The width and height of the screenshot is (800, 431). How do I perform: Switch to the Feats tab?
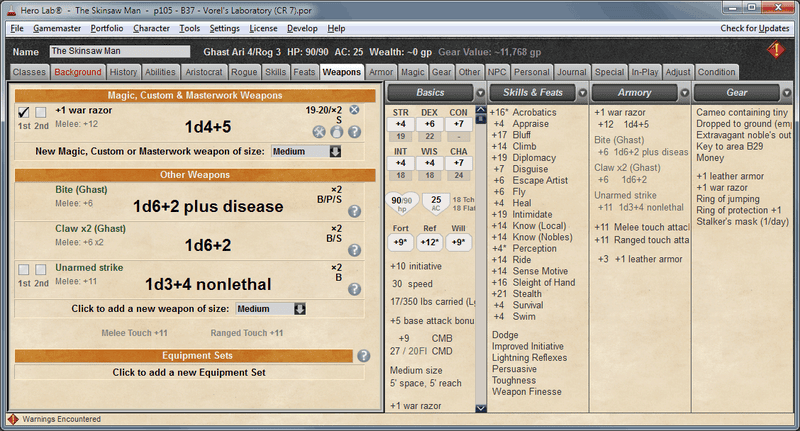[304, 72]
